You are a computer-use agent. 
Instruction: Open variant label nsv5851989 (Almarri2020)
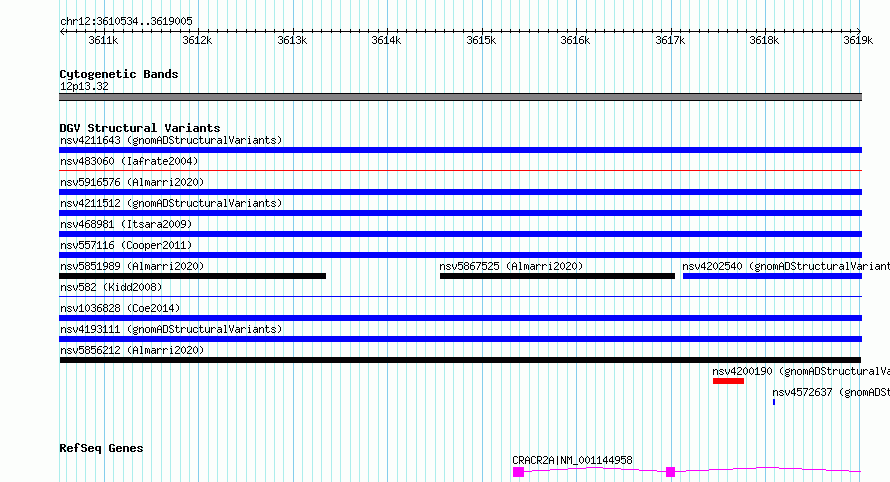(132, 266)
